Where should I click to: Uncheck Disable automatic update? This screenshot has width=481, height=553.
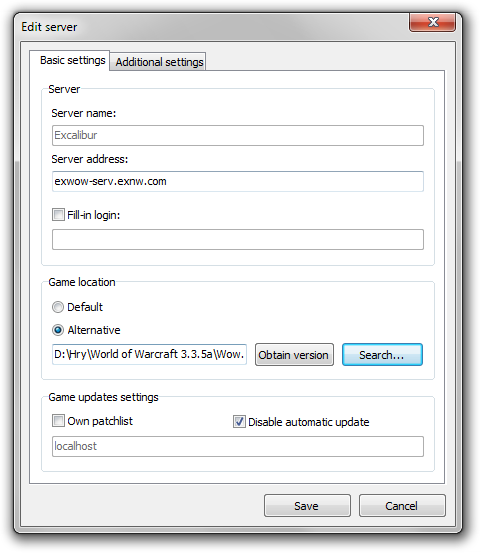coord(239,421)
